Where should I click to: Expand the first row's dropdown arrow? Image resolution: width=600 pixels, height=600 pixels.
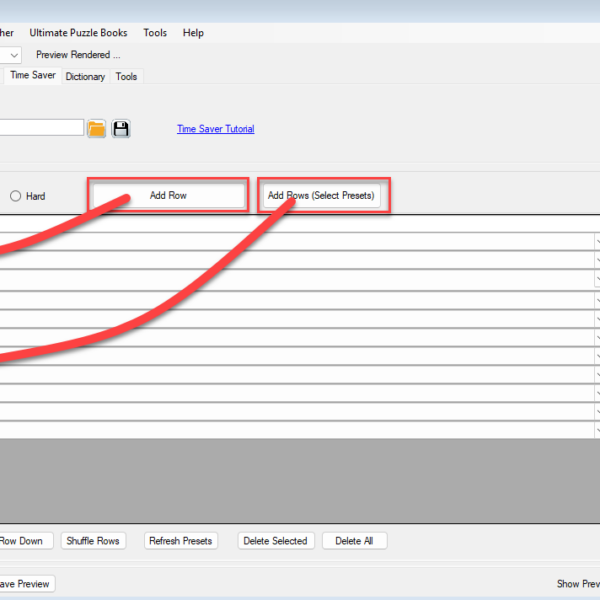[x=597, y=241]
